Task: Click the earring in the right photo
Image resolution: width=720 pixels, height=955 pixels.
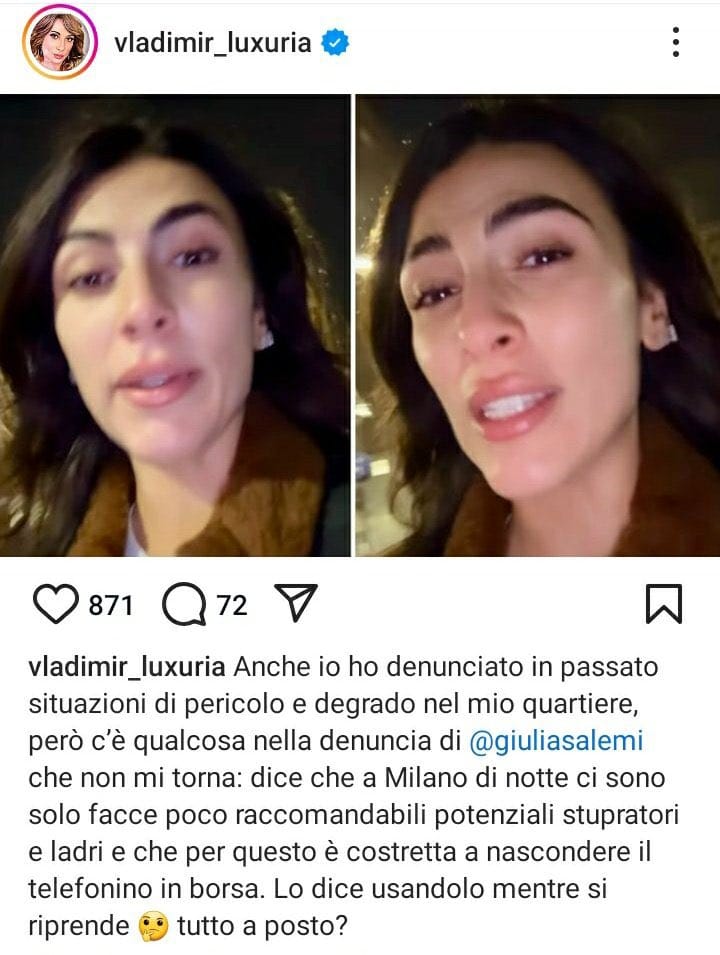Action: click(669, 334)
